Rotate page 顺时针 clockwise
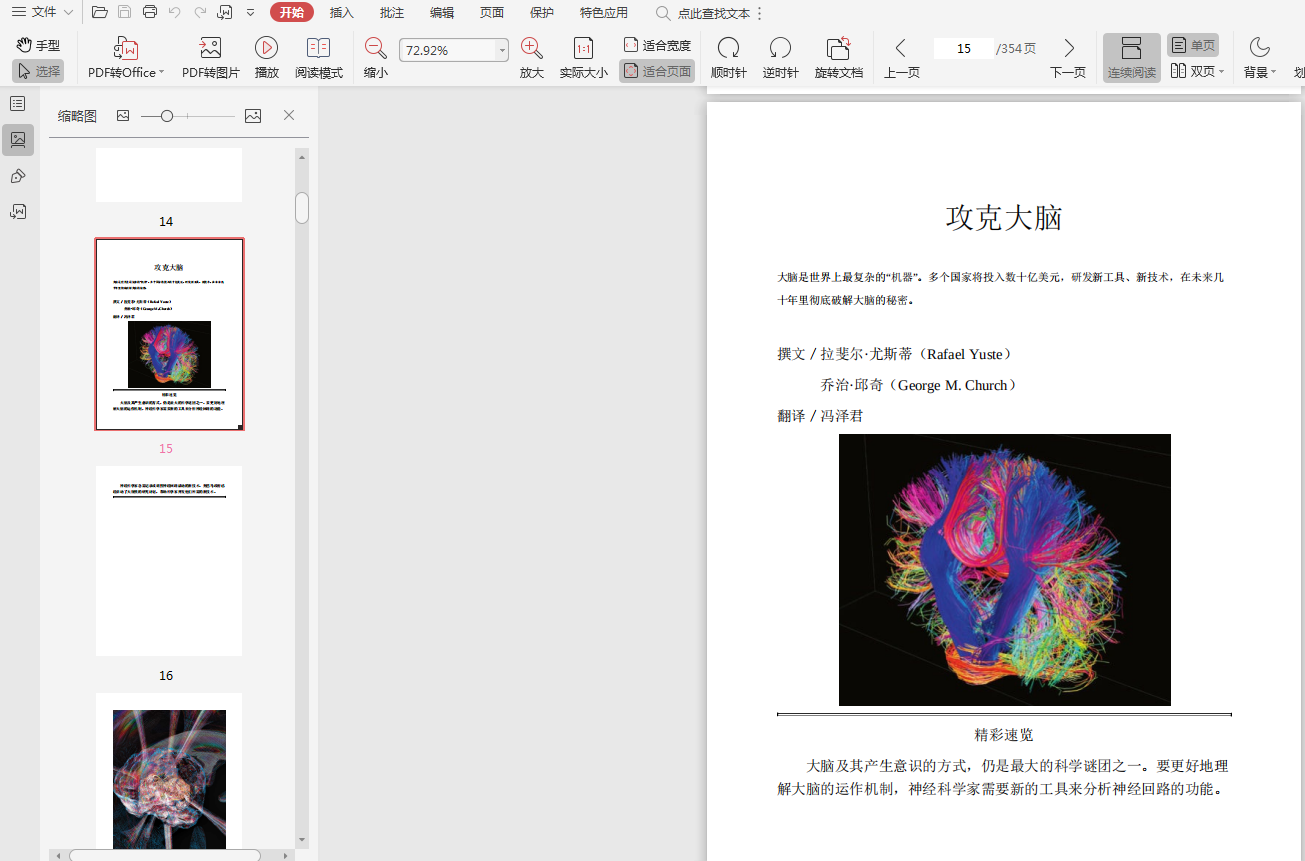This screenshot has width=1305, height=861. (728, 48)
